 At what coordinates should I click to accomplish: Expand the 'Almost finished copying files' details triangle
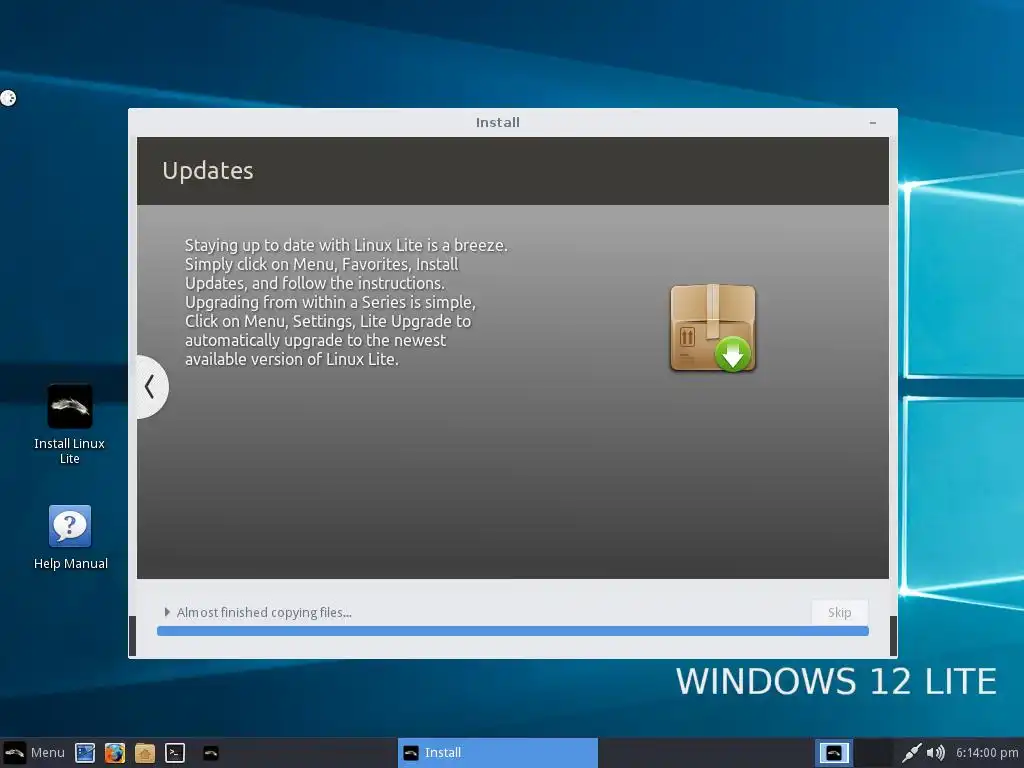pos(167,612)
